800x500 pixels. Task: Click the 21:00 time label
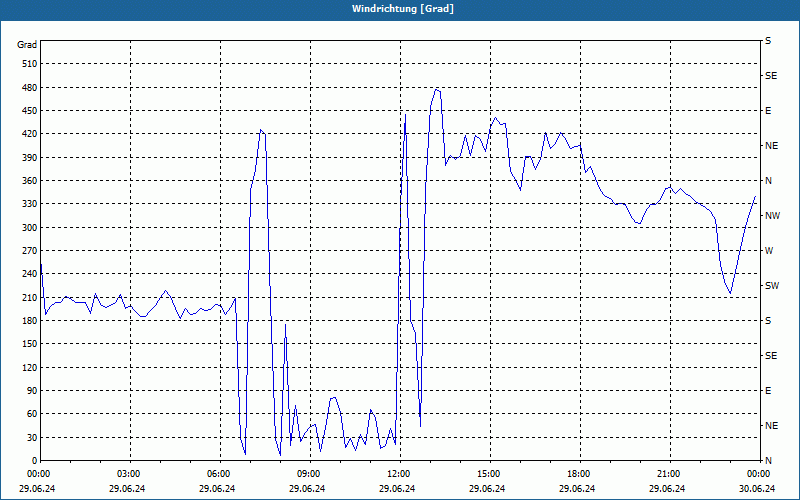tap(667, 474)
